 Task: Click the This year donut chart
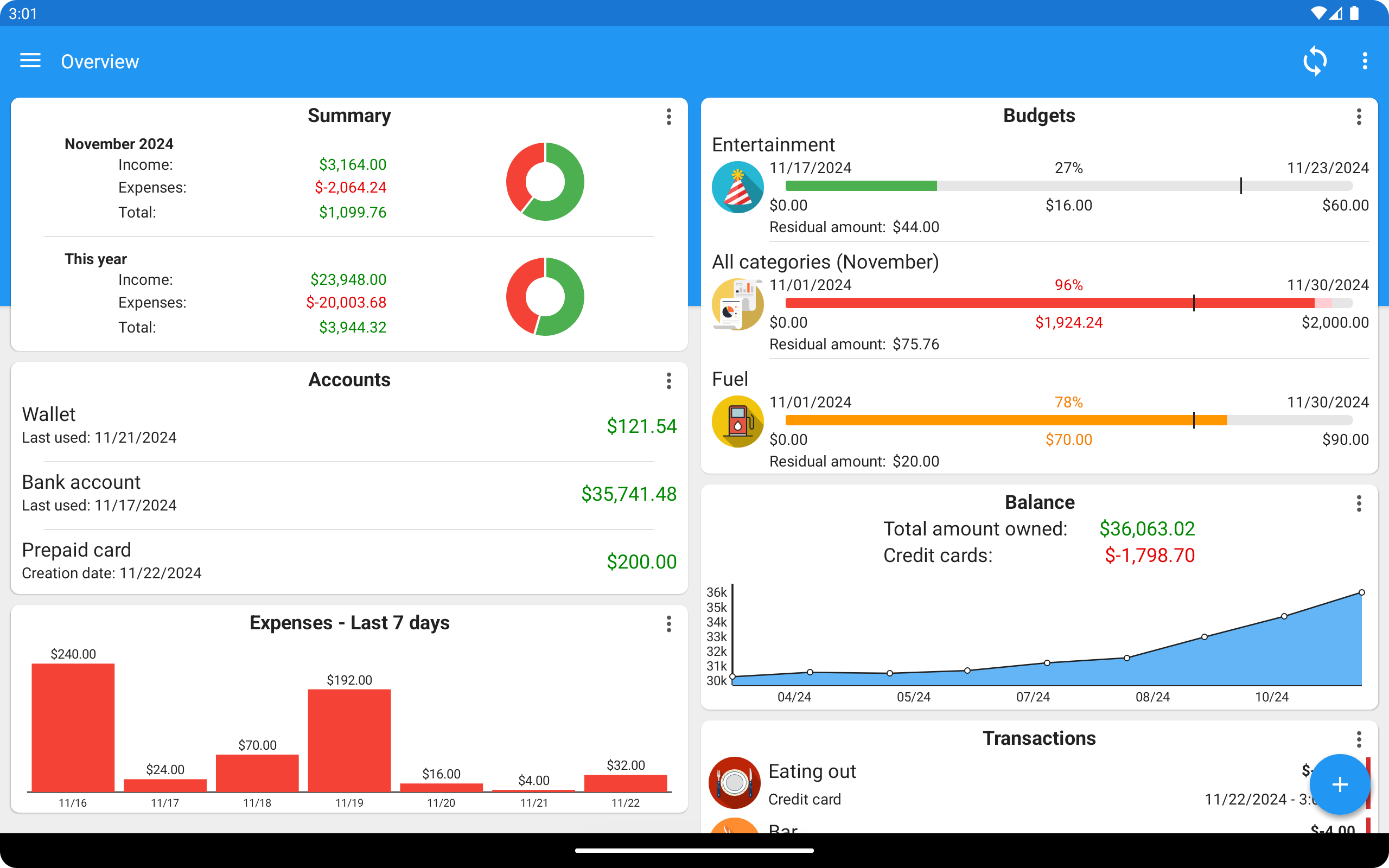(x=545, y=297)
